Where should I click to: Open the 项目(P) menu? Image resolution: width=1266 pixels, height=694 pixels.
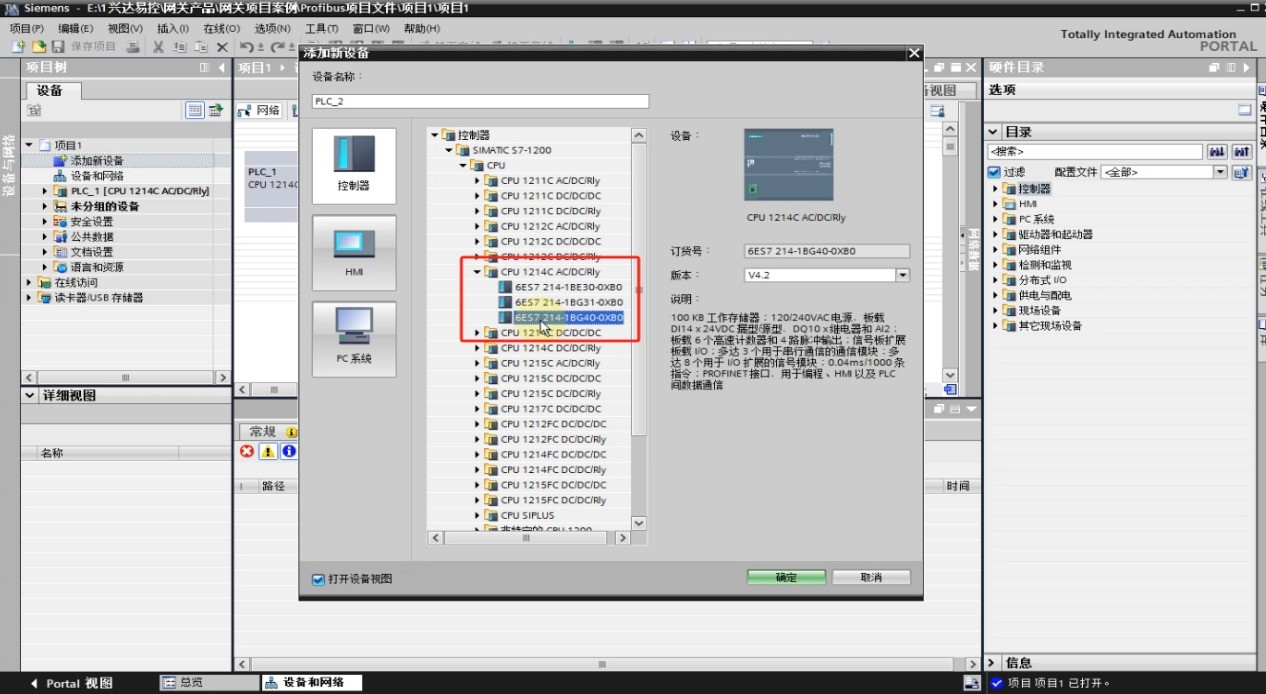click(x=27, y=28)
